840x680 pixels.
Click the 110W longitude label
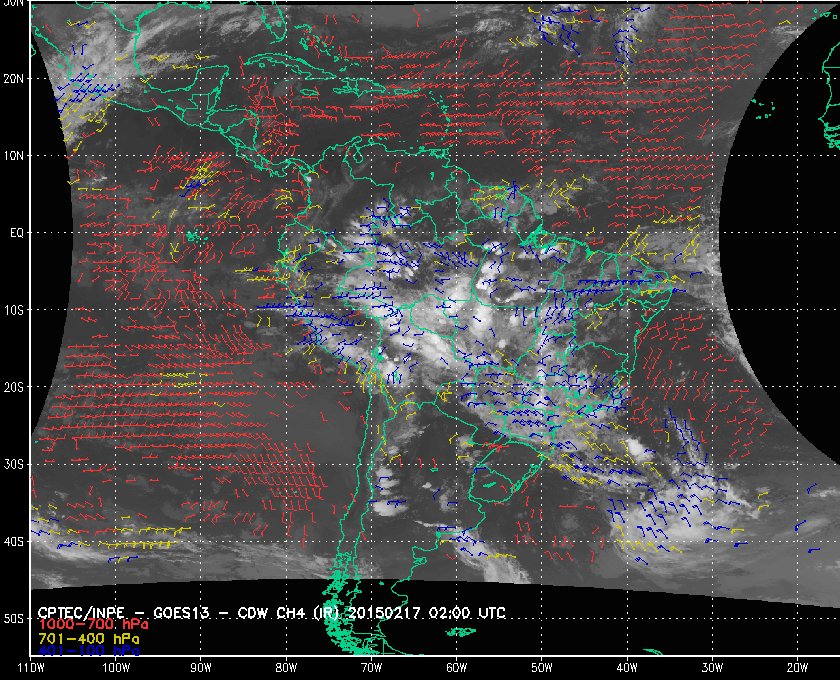pyautogui.click(x=31, y=668)
